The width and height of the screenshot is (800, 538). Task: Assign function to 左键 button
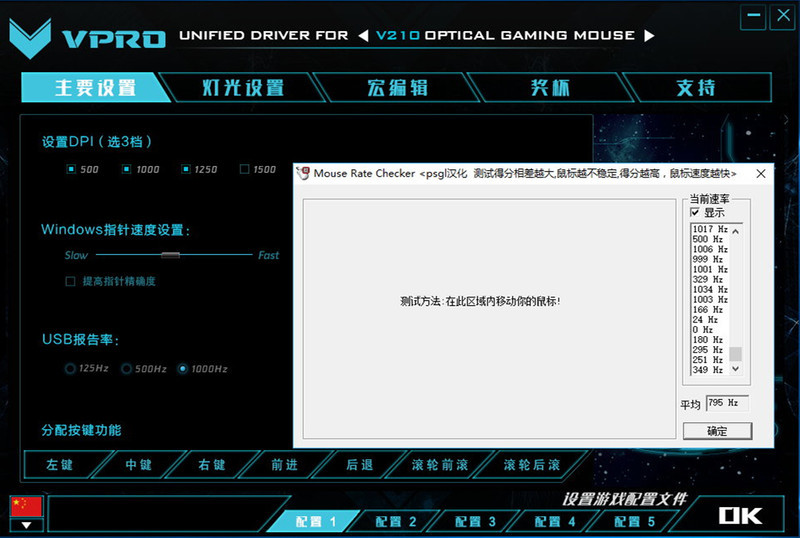(60, 464)
